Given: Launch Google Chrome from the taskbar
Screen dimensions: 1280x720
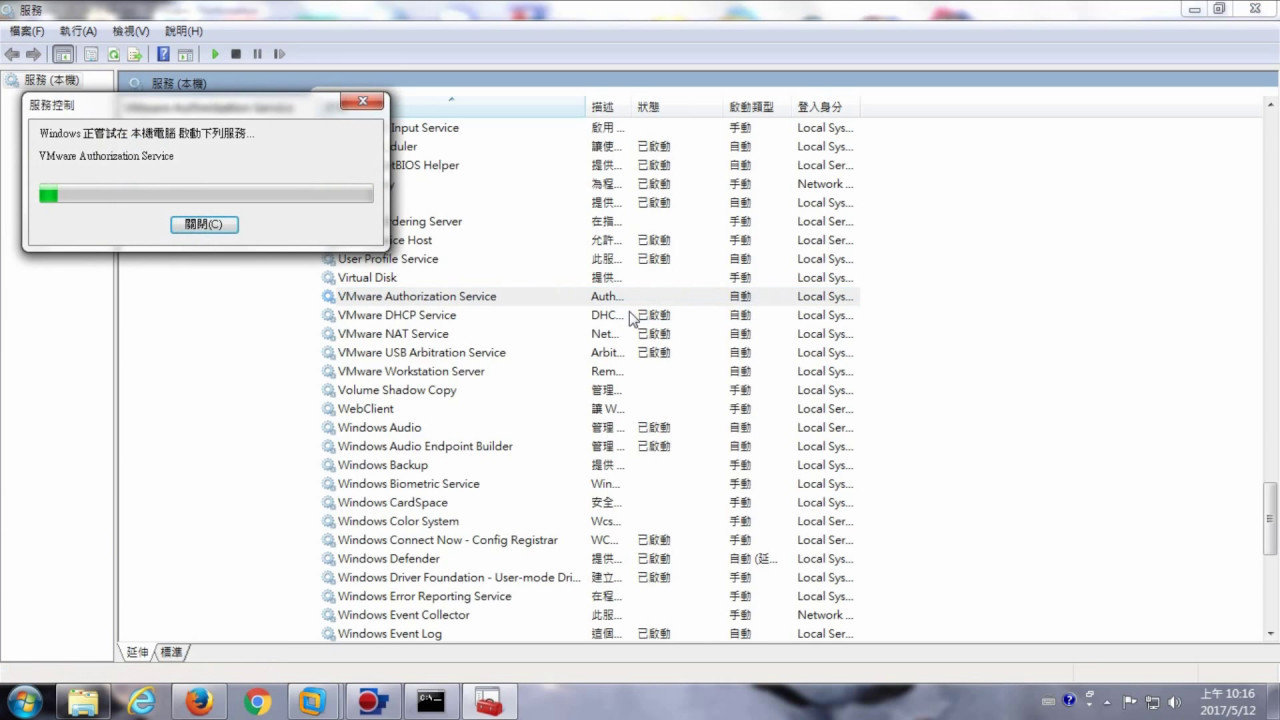Looking at the screenshot, I should pyautogui.click(x=257, y=702).
